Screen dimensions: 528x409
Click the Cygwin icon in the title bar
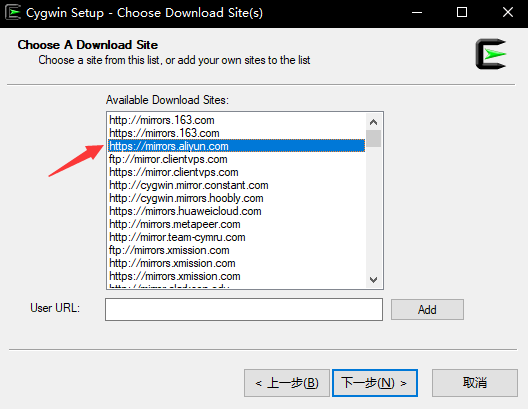click(x=13, y=13)
